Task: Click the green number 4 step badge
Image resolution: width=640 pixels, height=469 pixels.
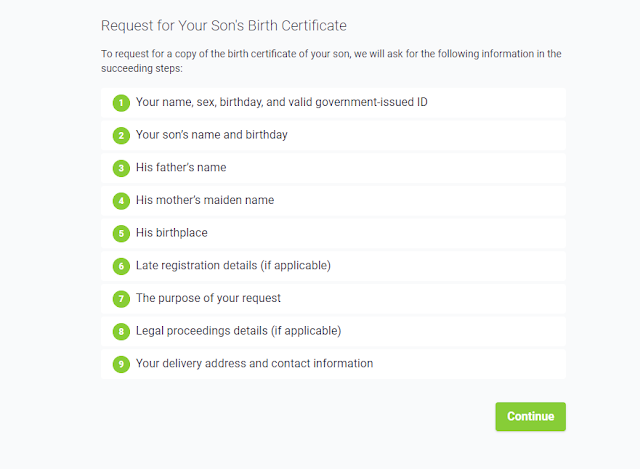Action: [x=121, y=201]
